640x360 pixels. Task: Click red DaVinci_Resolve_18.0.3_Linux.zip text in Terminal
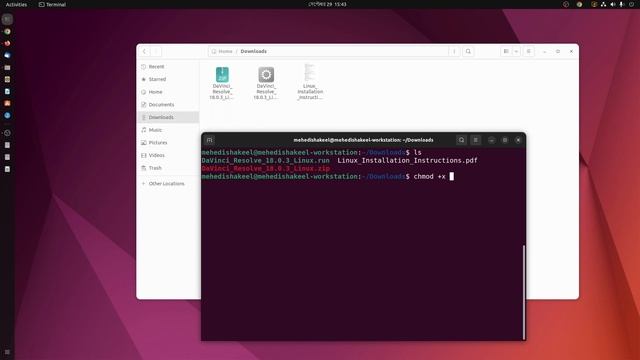point(265,168)
